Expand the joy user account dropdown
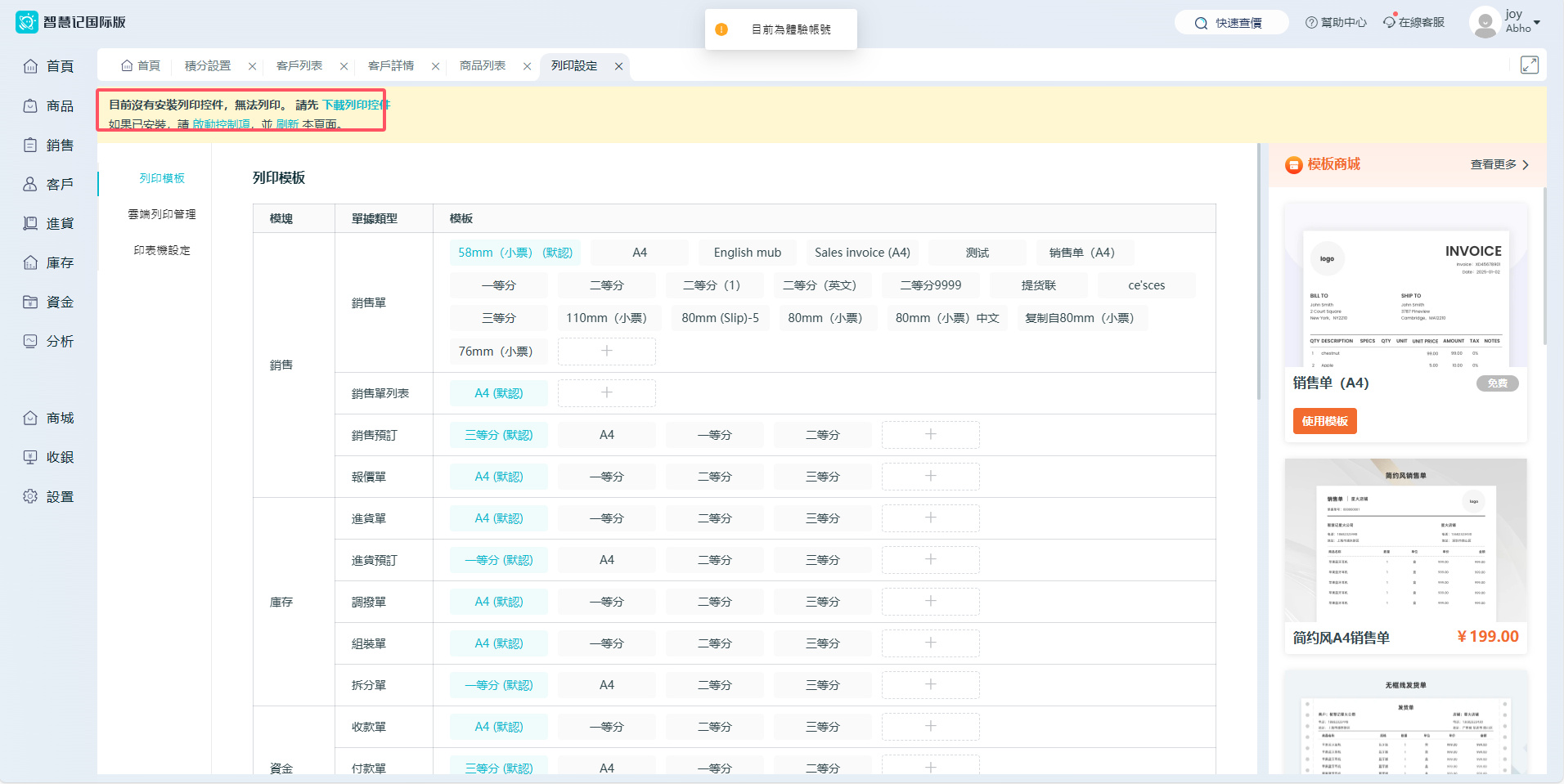 [1537, 22]
